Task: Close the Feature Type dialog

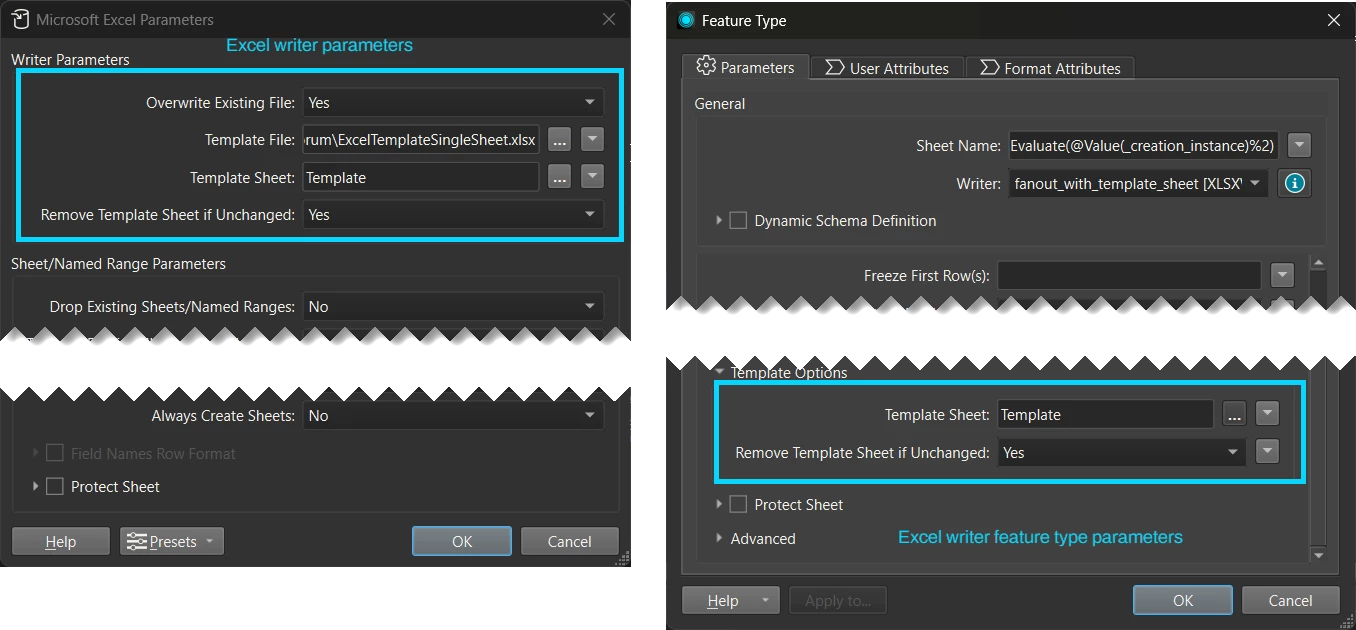Action: coord(1333,20)
